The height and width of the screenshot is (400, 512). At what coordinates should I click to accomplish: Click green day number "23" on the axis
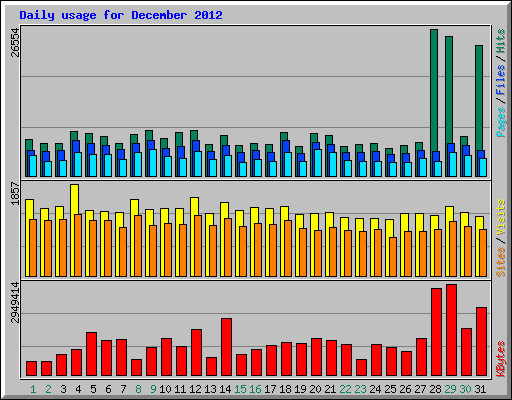click(360, 389)
